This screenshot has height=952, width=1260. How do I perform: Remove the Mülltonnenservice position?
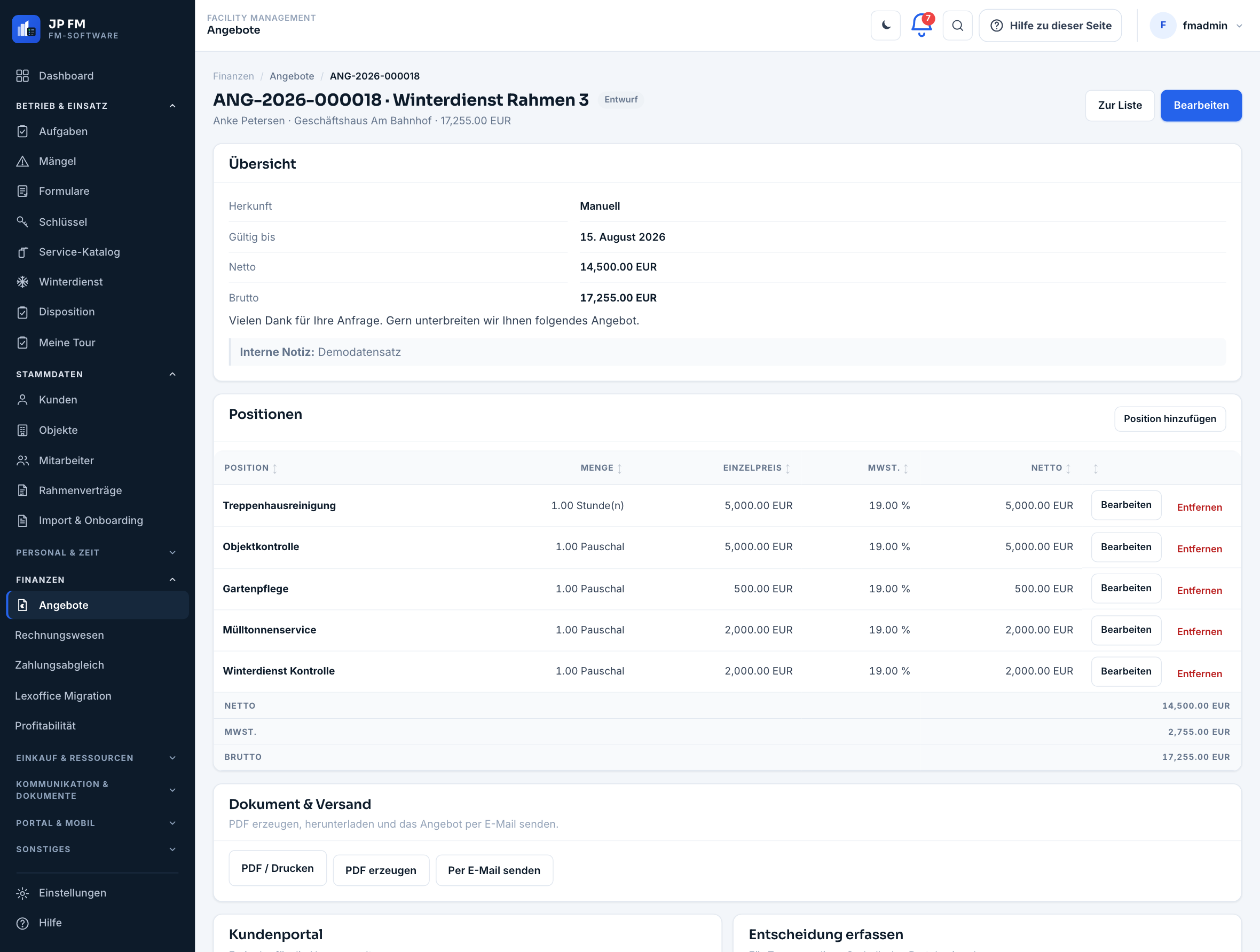coord(1199,631)
